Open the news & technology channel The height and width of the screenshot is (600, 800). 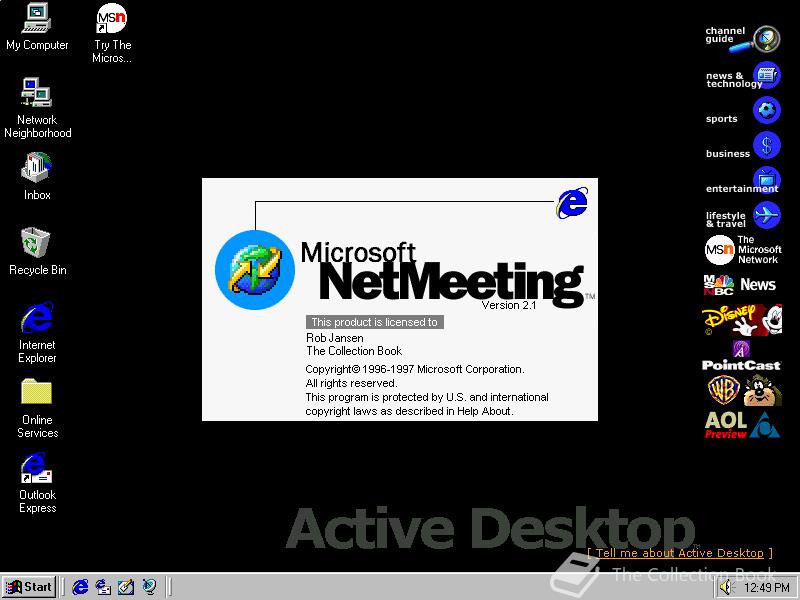(x=742, y=77)
